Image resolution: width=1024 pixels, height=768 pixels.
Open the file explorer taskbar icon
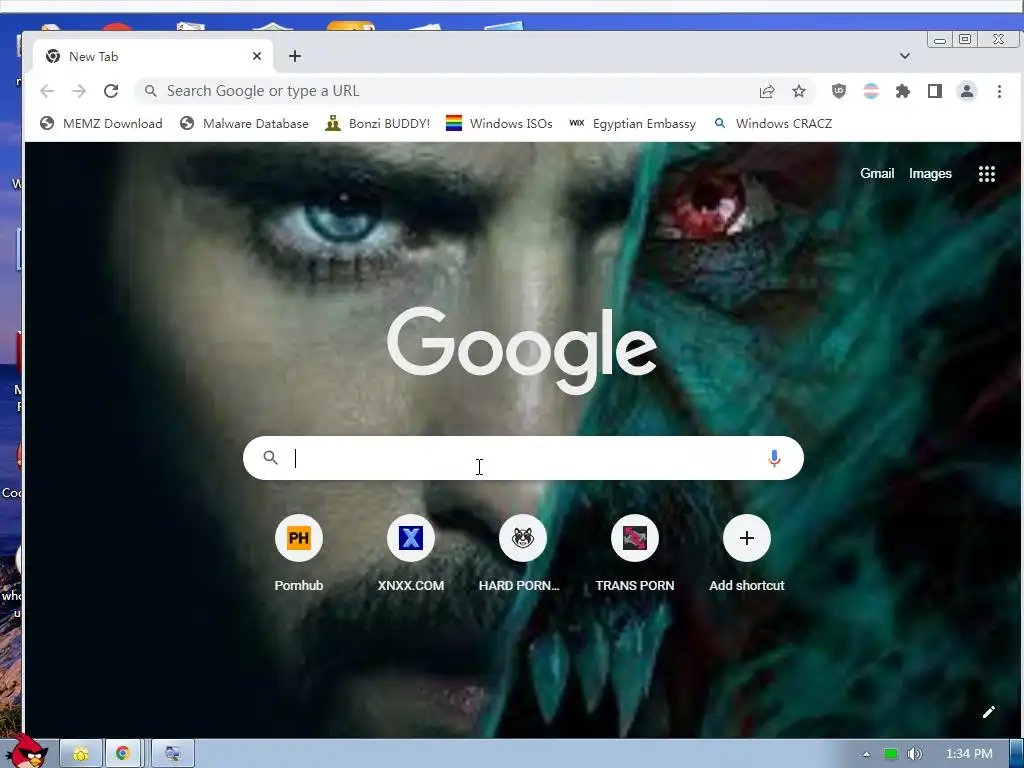(81, 754)
